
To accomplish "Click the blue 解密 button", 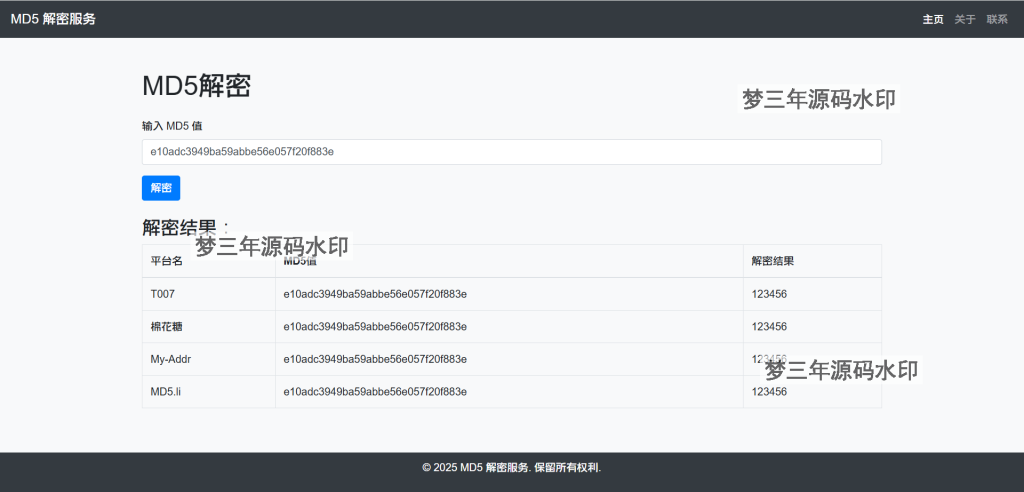I will [161, 188].
